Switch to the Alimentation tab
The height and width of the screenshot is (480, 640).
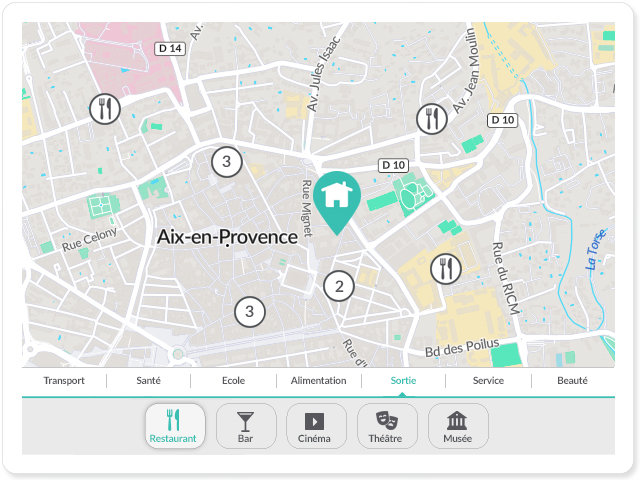319,381
